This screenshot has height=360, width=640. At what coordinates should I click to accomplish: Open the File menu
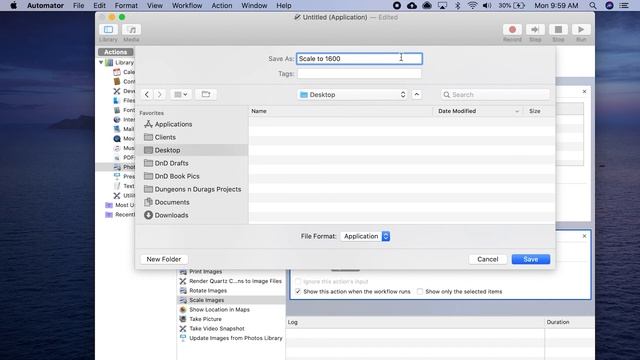(x=78, y=6)
